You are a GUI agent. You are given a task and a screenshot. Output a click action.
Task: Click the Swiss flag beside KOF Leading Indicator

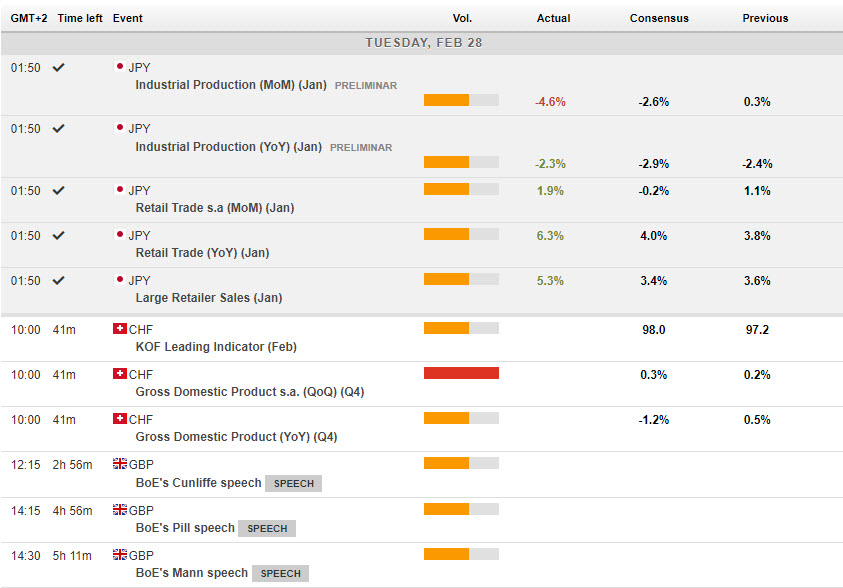tap(120, 329)
